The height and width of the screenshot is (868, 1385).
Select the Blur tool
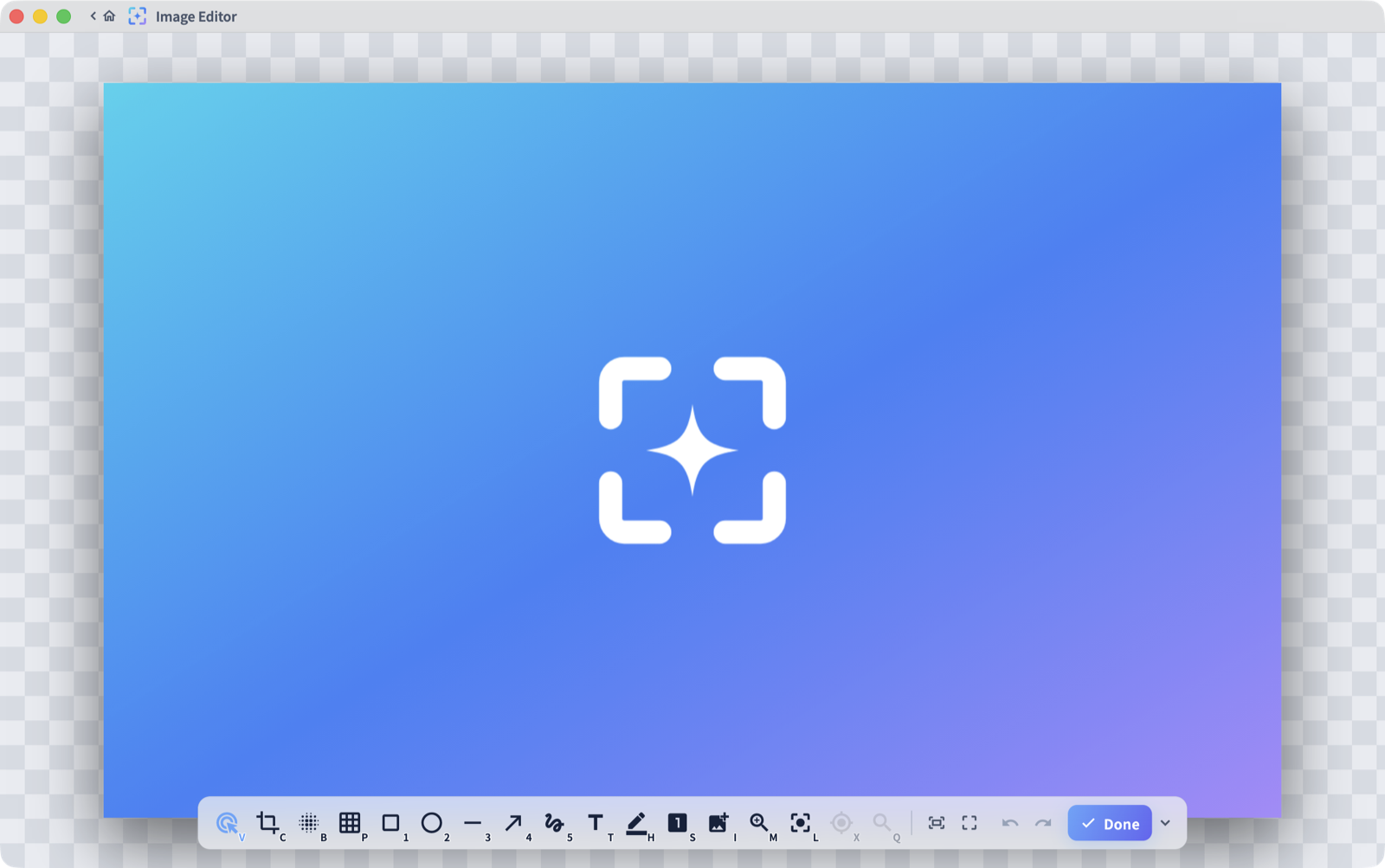(309, 823)
